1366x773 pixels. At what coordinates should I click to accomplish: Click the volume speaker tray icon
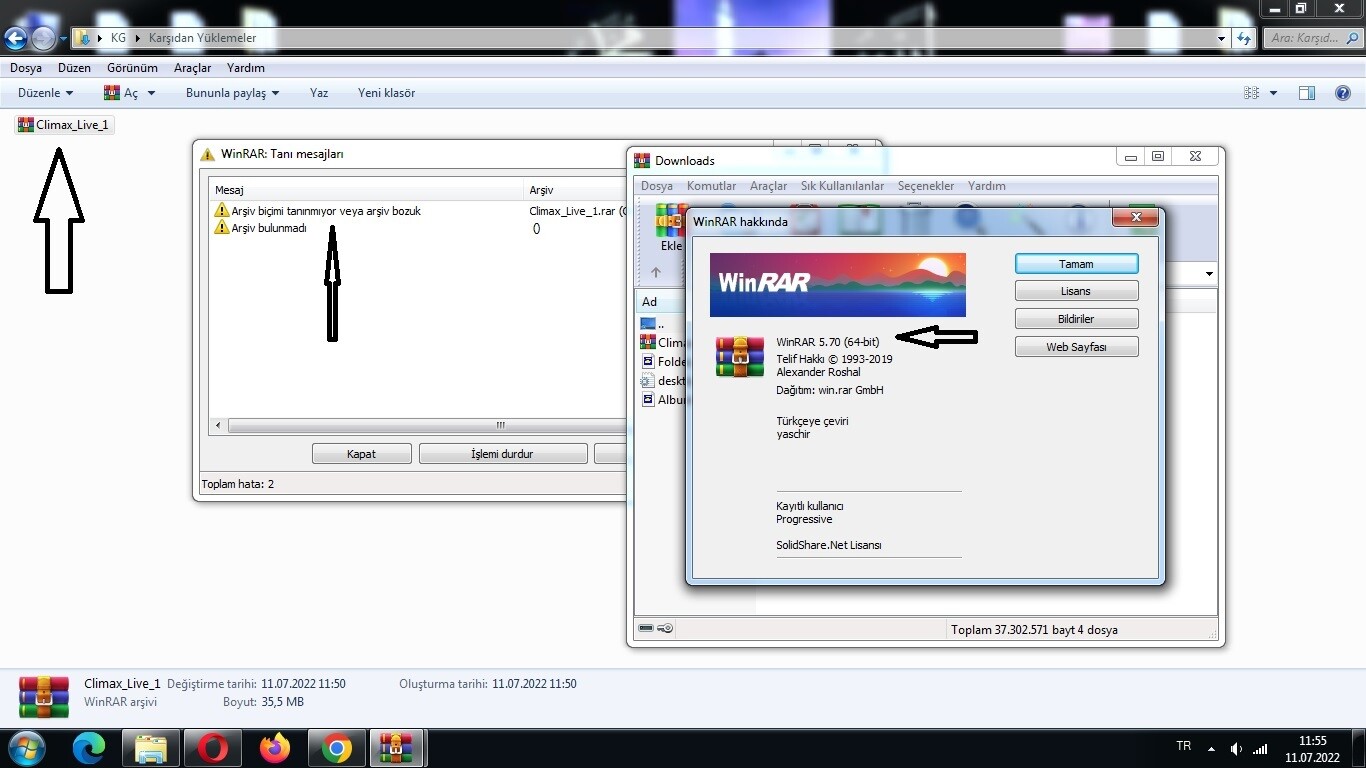coord(1236,748)
